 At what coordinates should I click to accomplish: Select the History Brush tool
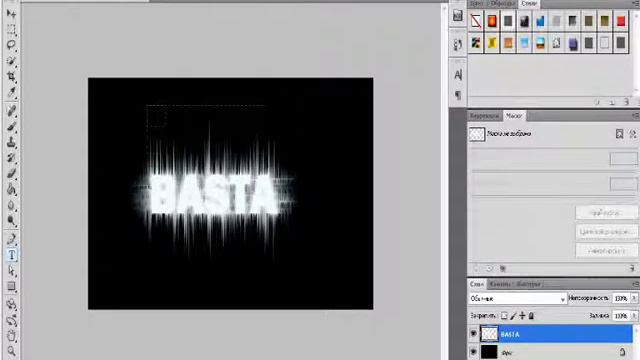(11, 158)
